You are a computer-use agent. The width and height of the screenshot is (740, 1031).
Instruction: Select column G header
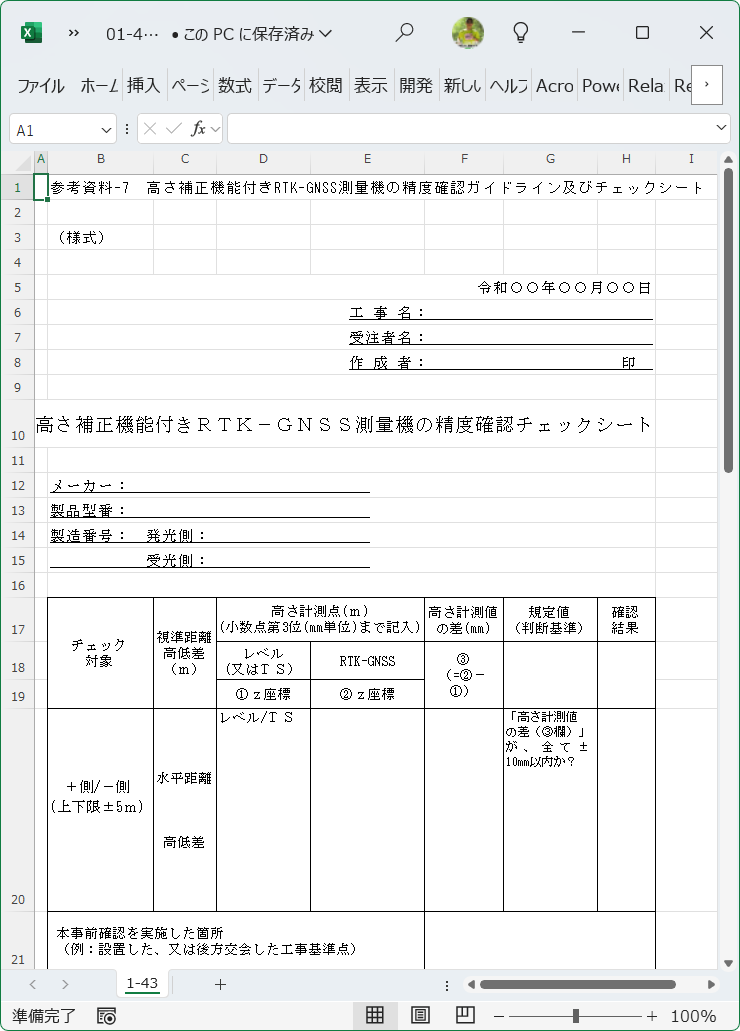[550, 158]
